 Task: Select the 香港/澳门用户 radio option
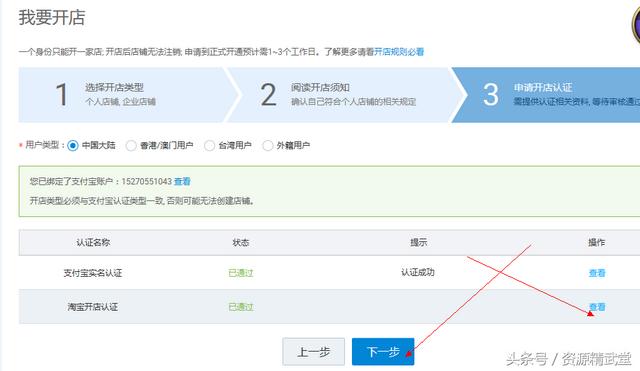click(131, 145)
